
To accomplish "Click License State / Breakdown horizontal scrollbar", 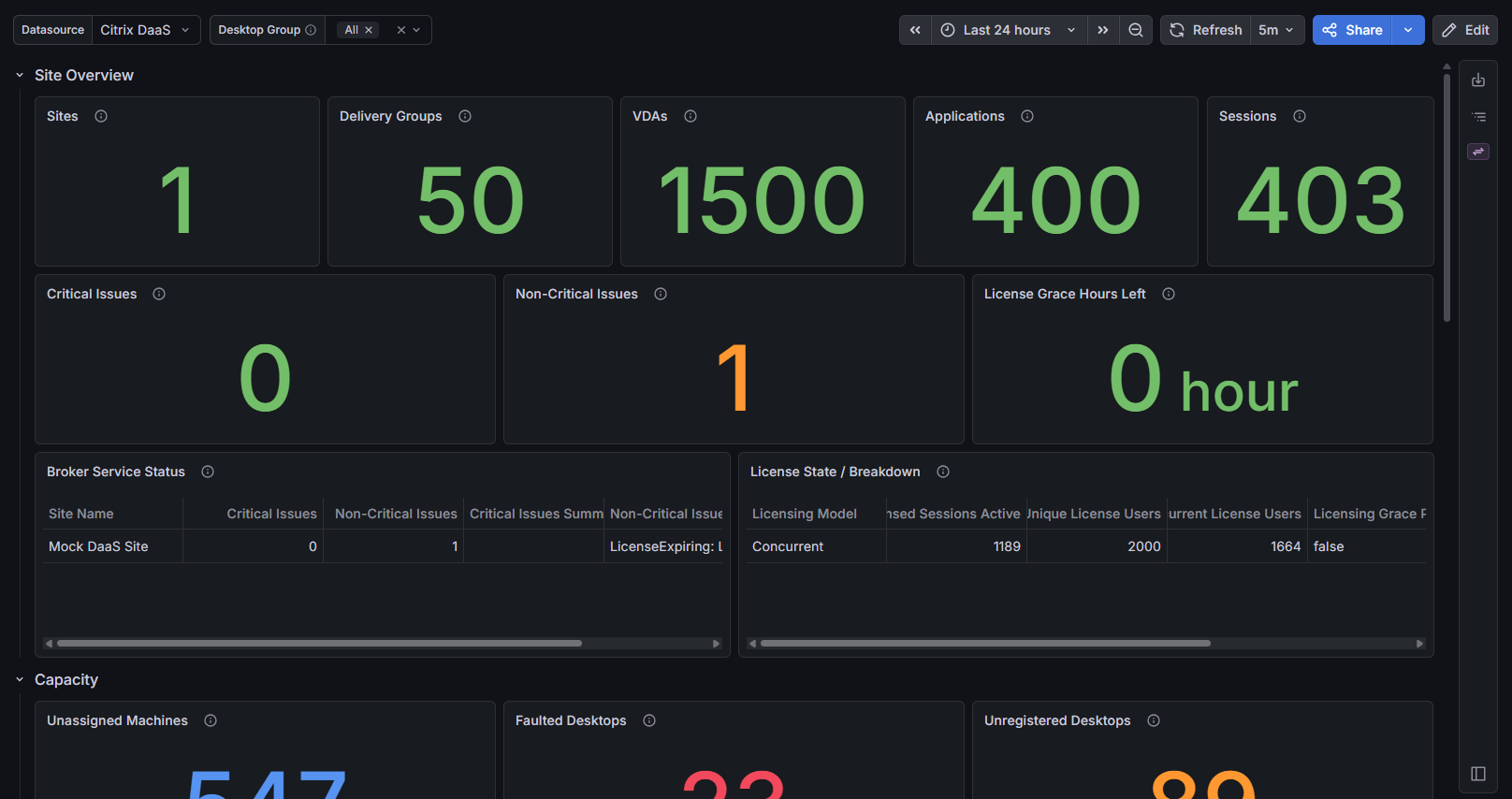I will click(986, 644).
